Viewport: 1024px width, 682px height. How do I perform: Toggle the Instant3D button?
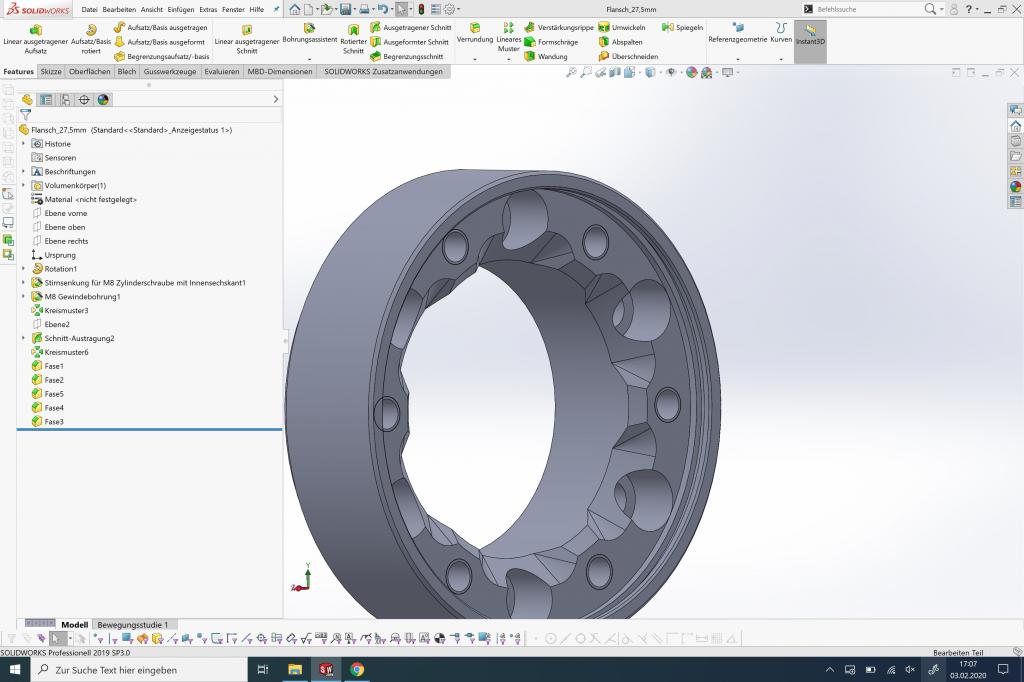pyautogui.click(x=810, y=36)
